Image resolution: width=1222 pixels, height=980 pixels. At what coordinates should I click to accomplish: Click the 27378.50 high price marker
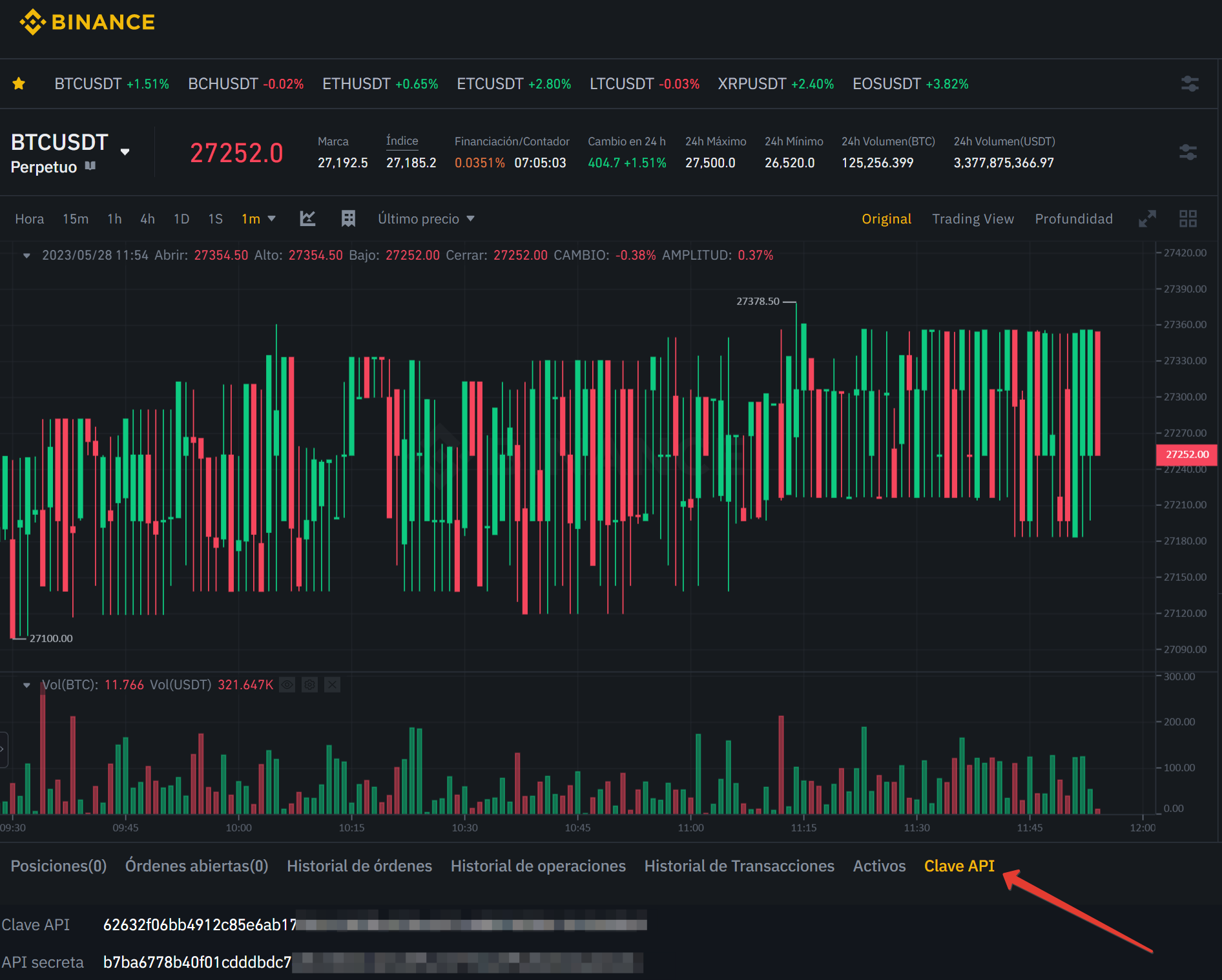(758, 301)
